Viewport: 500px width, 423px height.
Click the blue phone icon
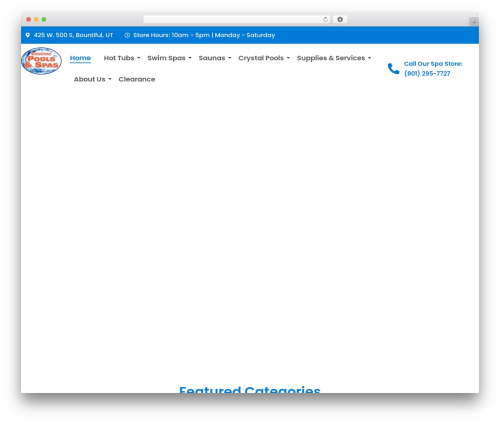[393, 69]
